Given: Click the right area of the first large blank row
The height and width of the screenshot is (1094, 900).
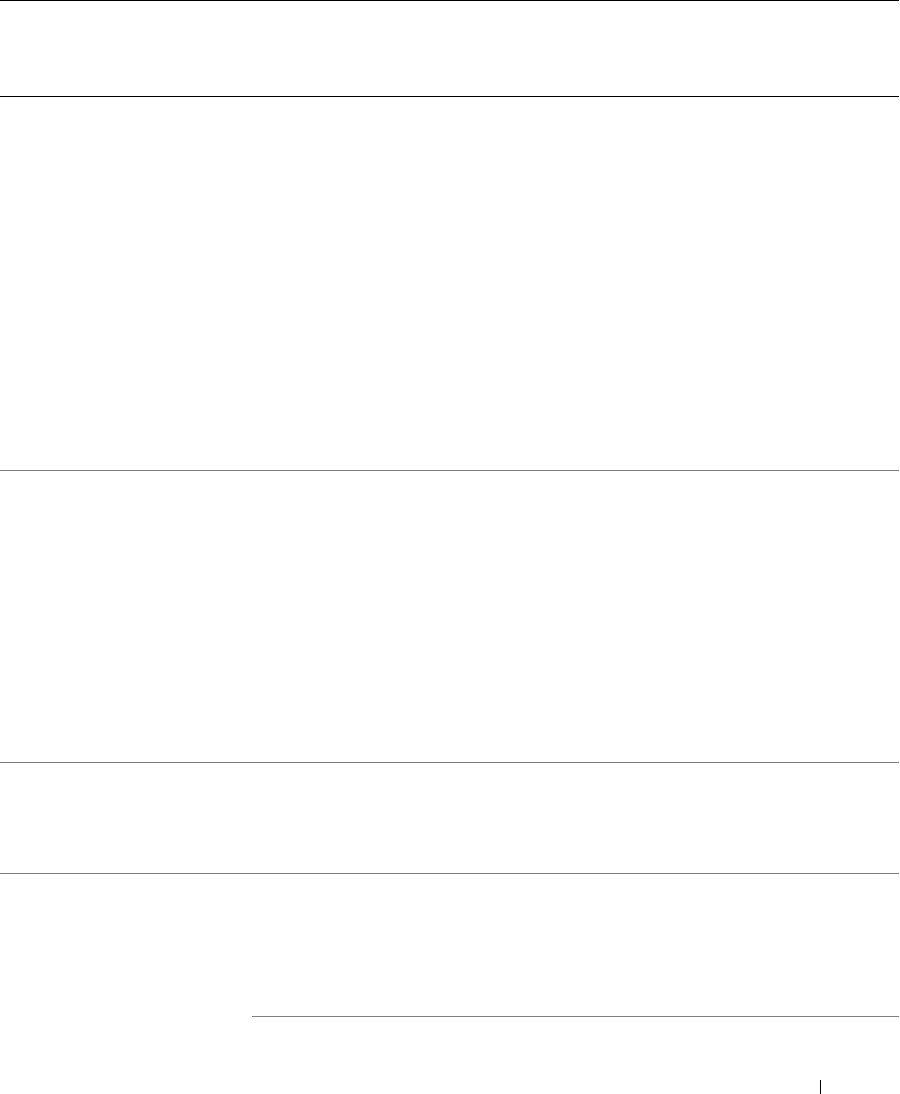Looking at the screenshot, I should [576, 283].
